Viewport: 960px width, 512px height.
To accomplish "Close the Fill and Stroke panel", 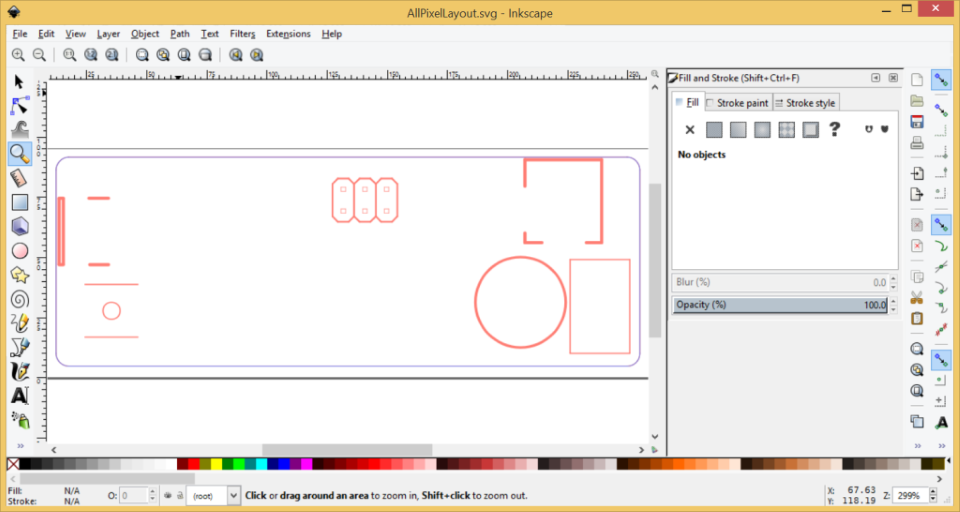I will coord(893,78).
